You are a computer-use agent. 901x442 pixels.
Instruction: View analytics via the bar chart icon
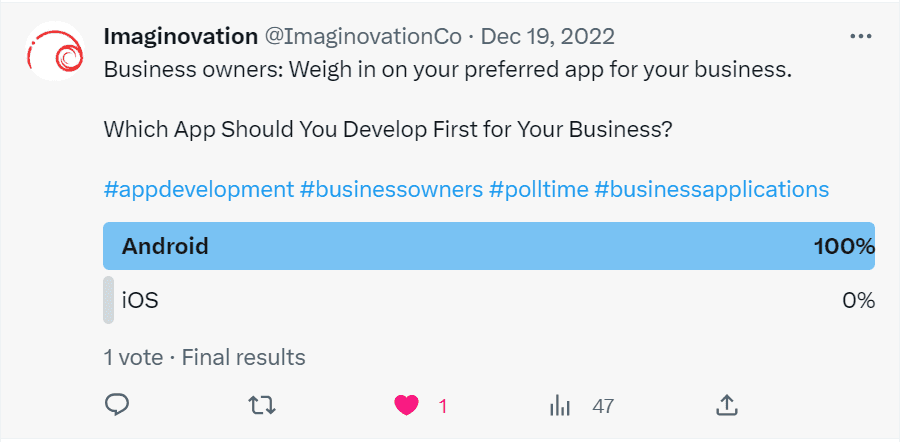pos(560,406)
